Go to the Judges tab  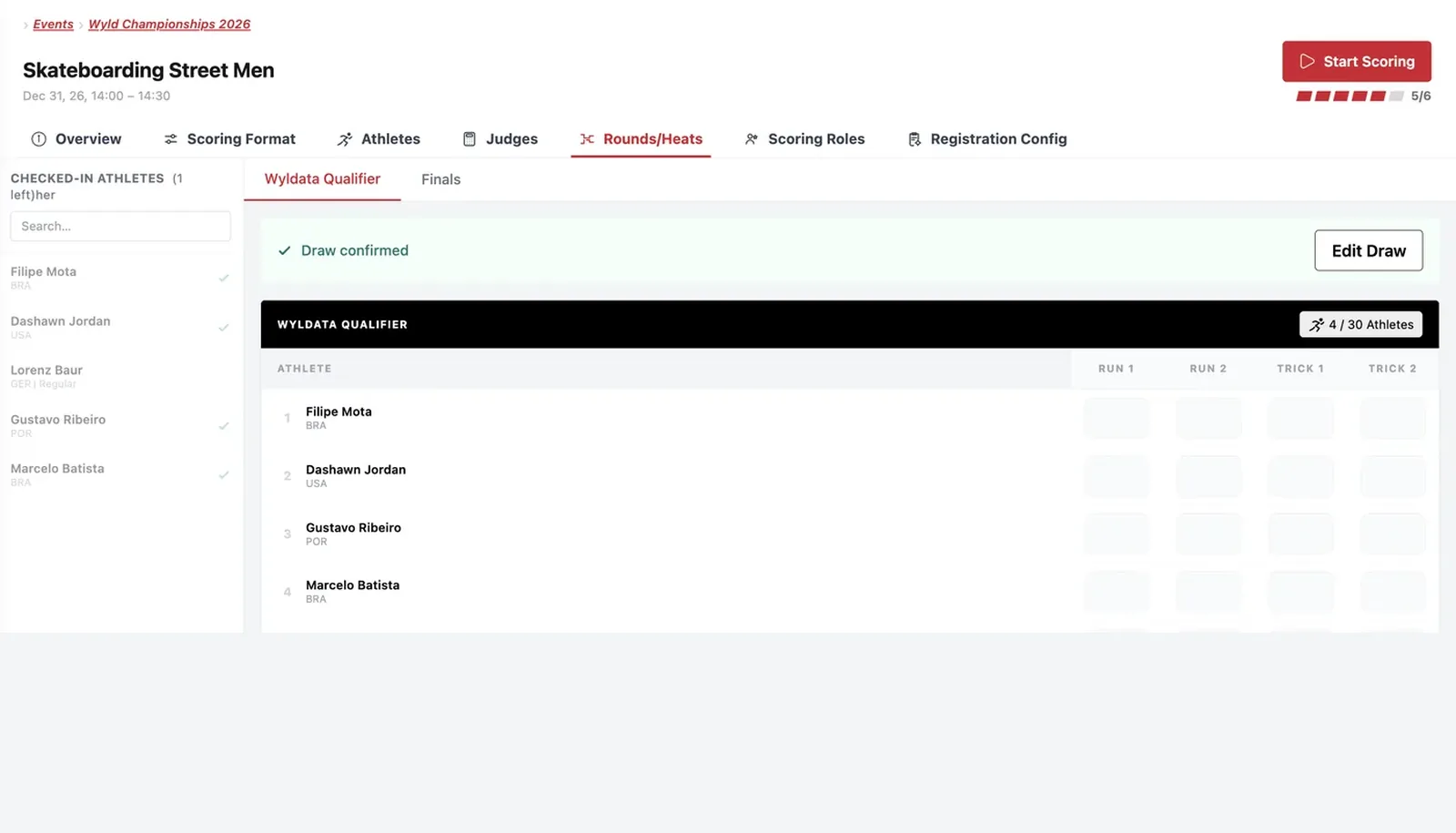point(500,139)
